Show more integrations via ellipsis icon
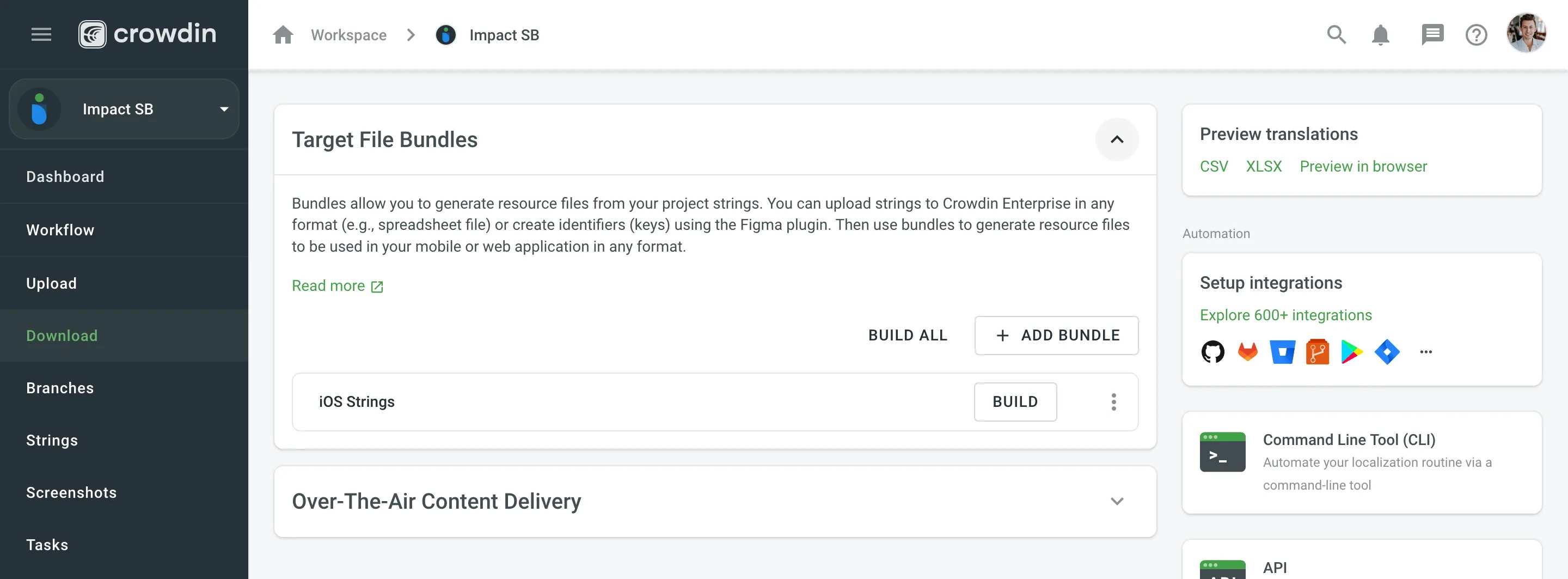Image resolution: width=1568 pixels, height=579 pixels. pos(1425,352)
